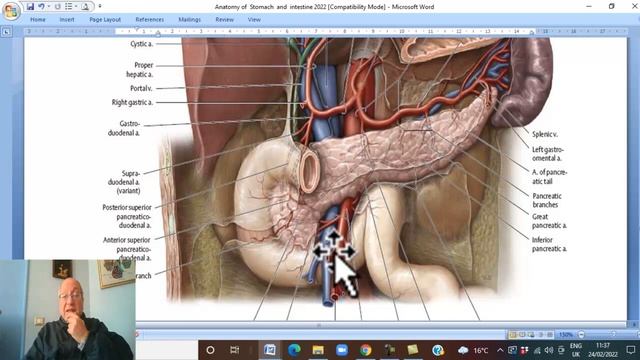Open the bullets dropdown arrow in Quick Access
Screen dimensions: 640x360
(x=76, y=7)
